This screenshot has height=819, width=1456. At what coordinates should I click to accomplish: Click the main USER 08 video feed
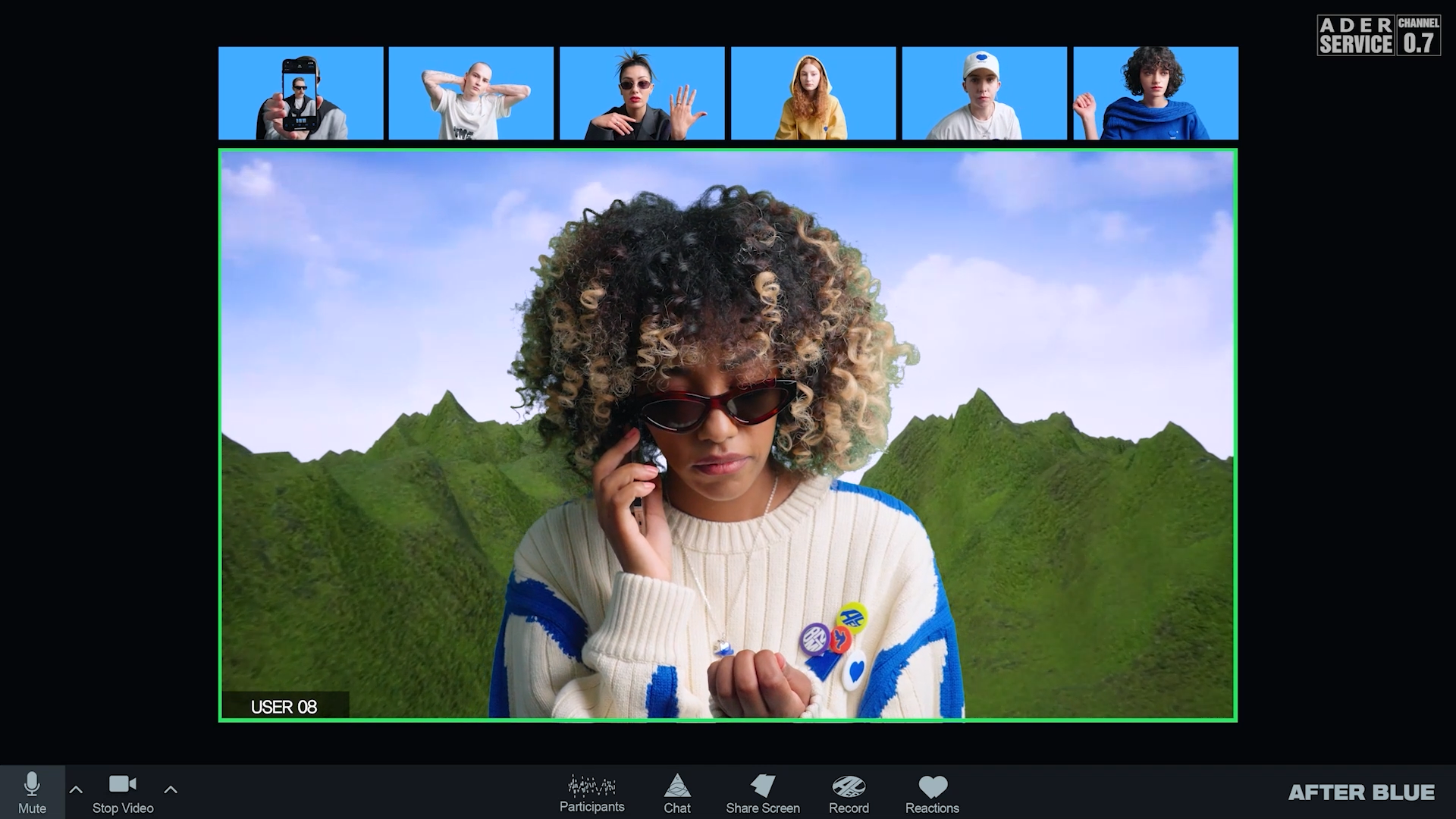pos(728,435)
